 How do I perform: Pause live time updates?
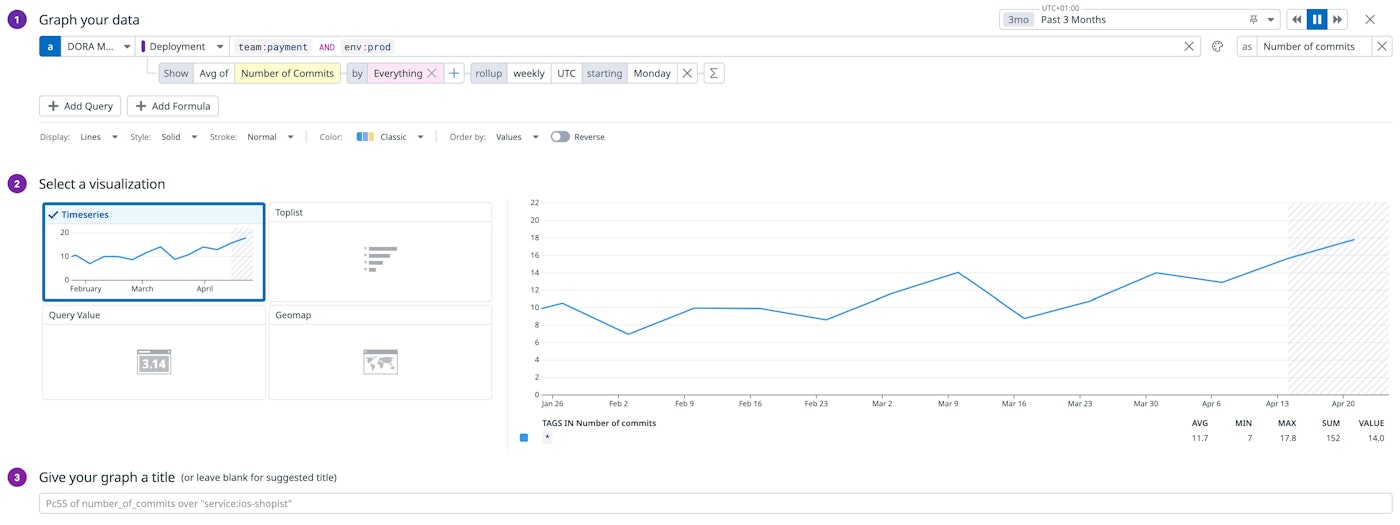click(x=1317, y=19)
